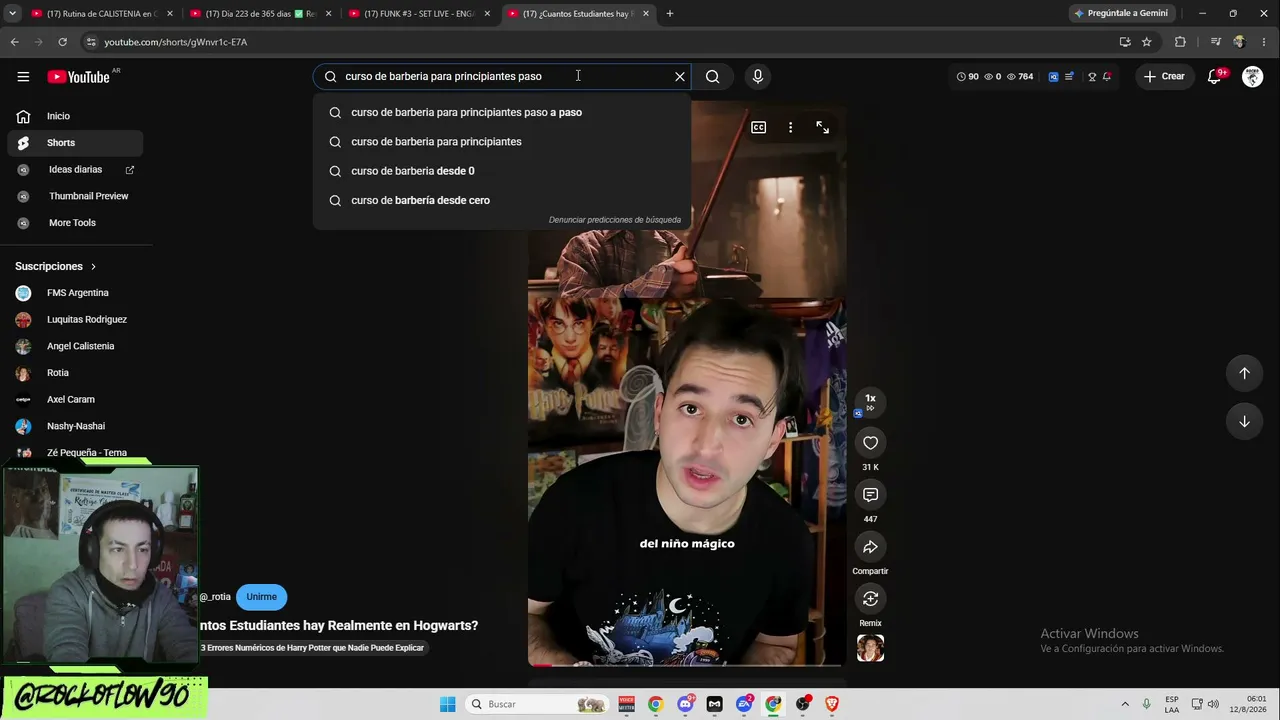Click 'Denunciar predicciones de búsqueda' link
Viewport: 1280px width, 720px height.
point(615,220)
